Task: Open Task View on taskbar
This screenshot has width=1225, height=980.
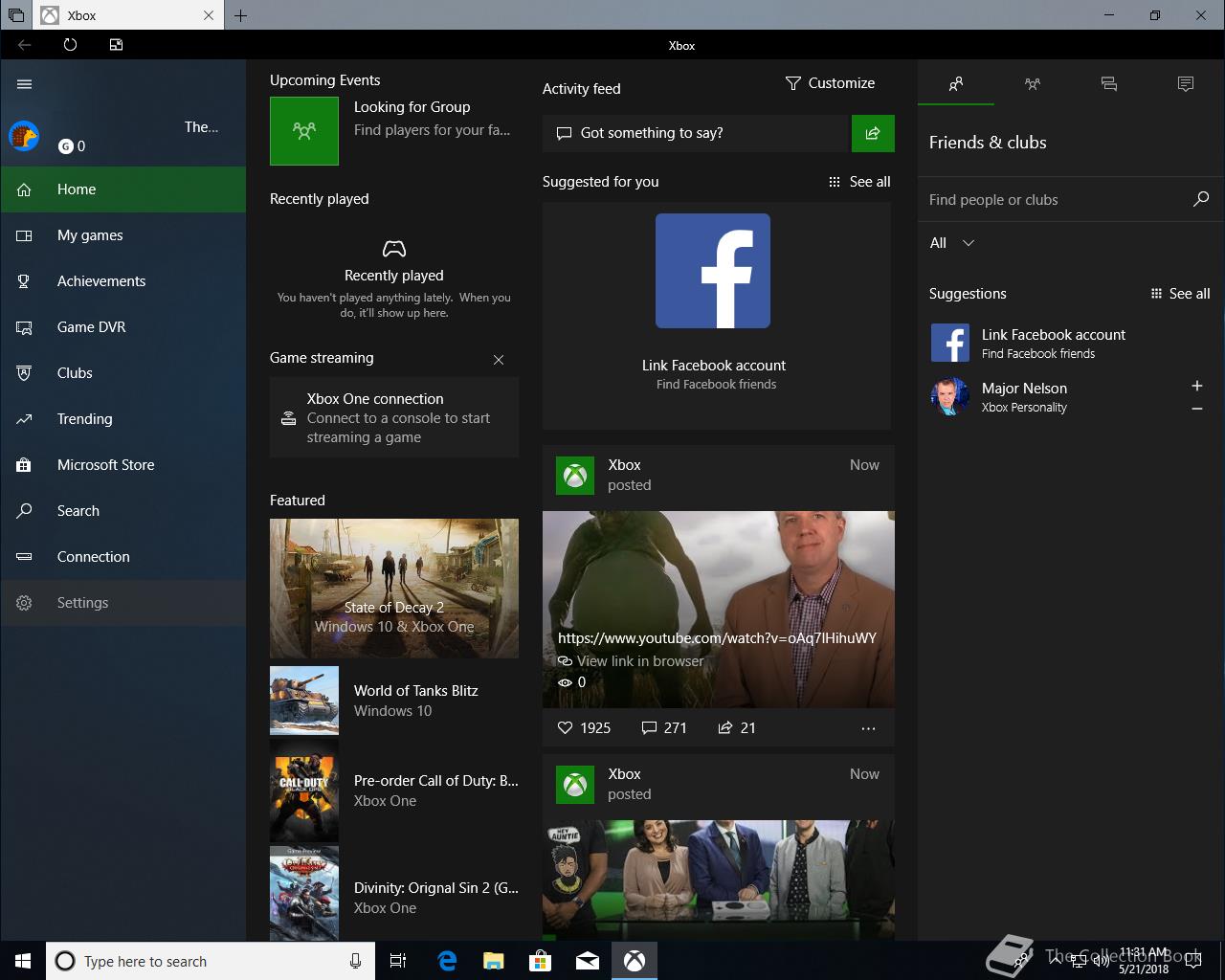Action: coord(398,961)
